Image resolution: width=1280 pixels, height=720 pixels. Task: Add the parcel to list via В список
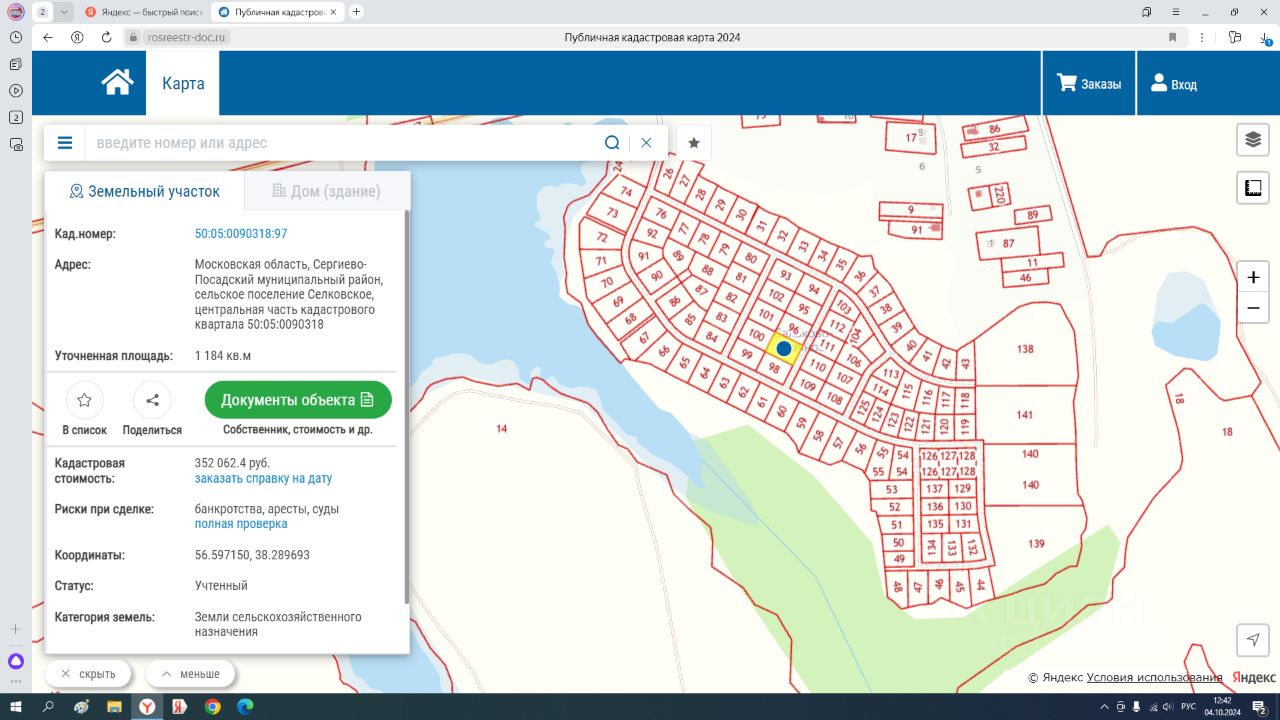tap(85, 401)
